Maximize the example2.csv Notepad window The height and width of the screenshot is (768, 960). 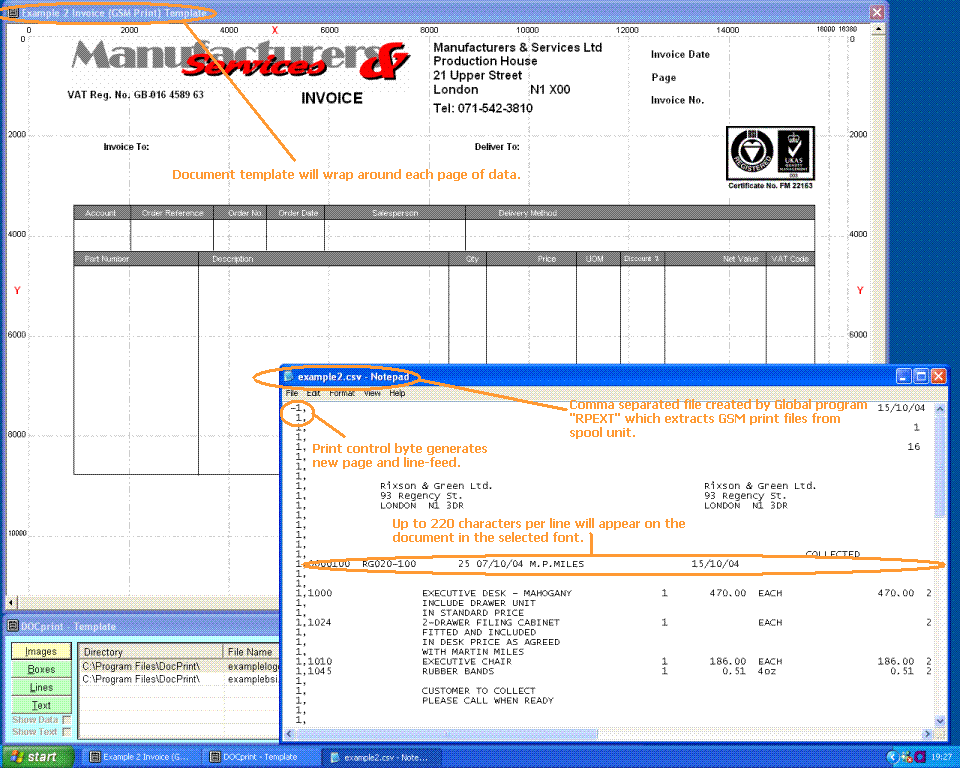(921, 376)
